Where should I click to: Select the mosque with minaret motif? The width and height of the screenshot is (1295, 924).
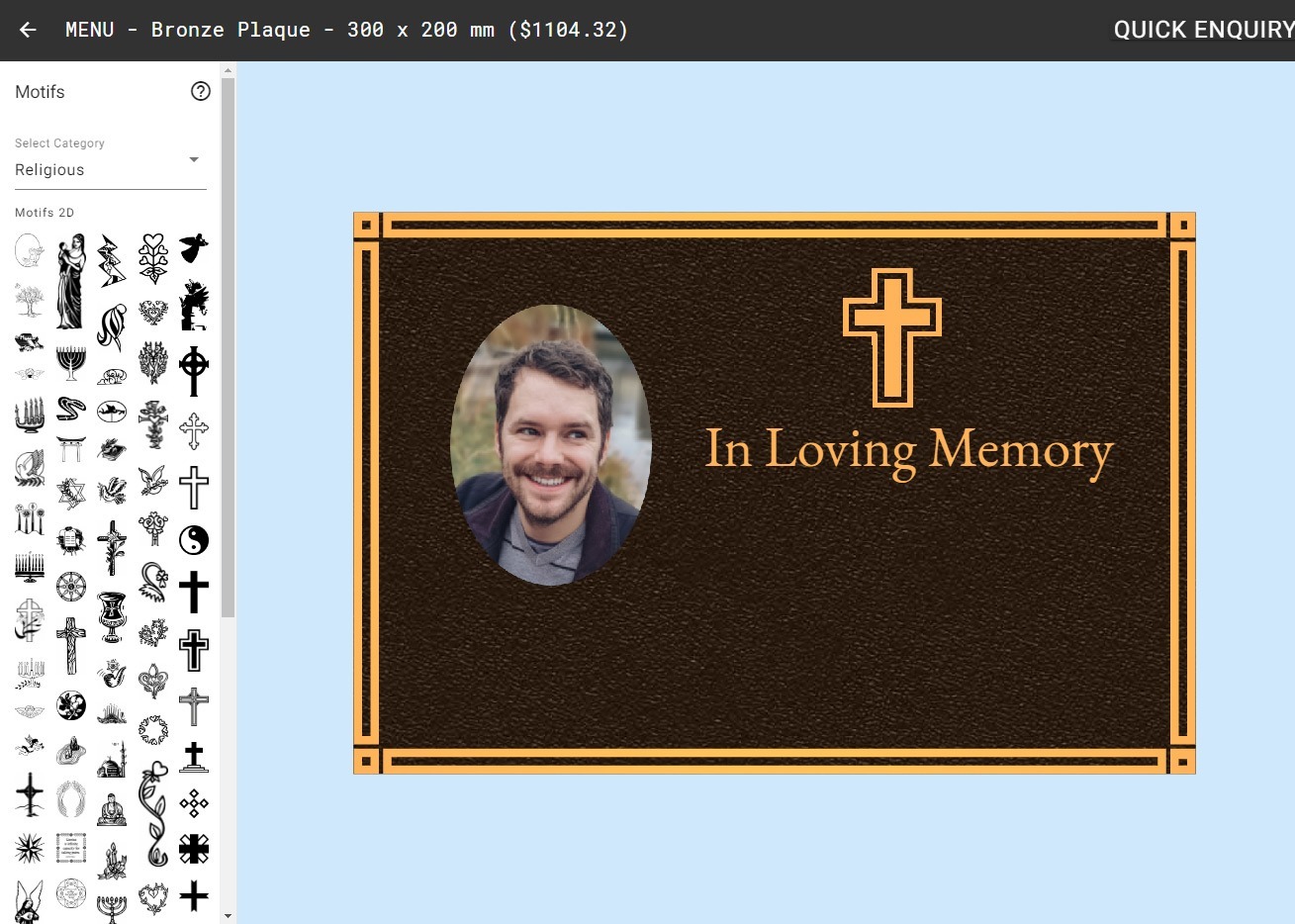112,760
